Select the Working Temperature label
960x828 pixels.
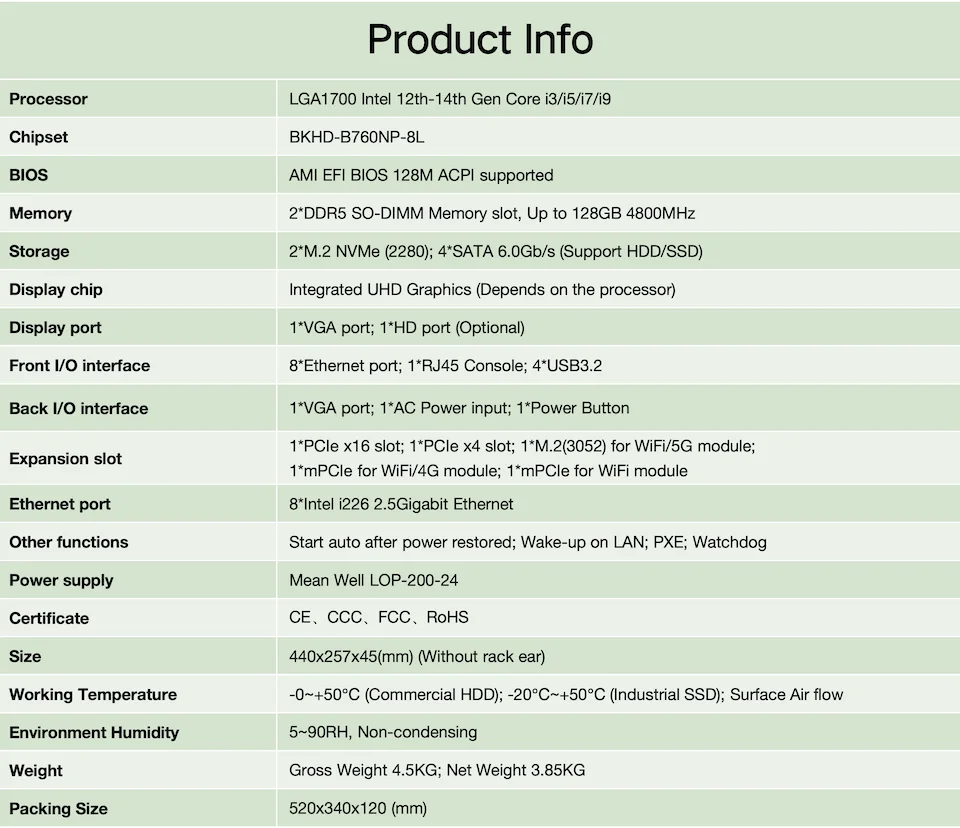[x=93, y=694]
